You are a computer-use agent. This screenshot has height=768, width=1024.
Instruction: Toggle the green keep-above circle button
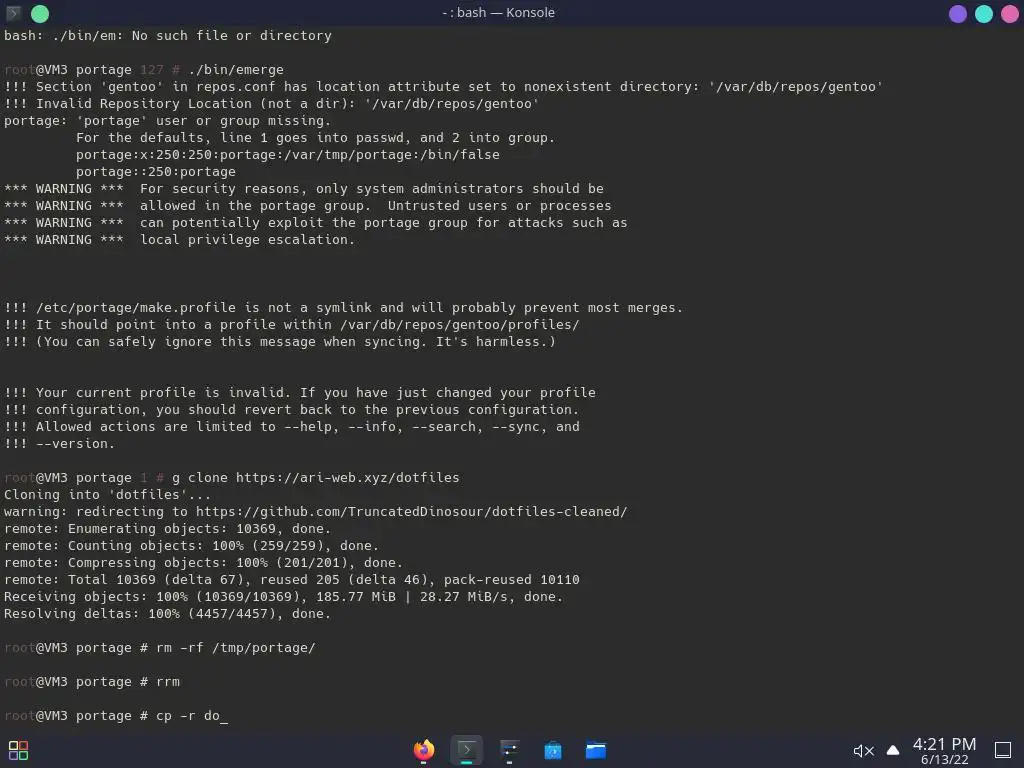point(40,13)
